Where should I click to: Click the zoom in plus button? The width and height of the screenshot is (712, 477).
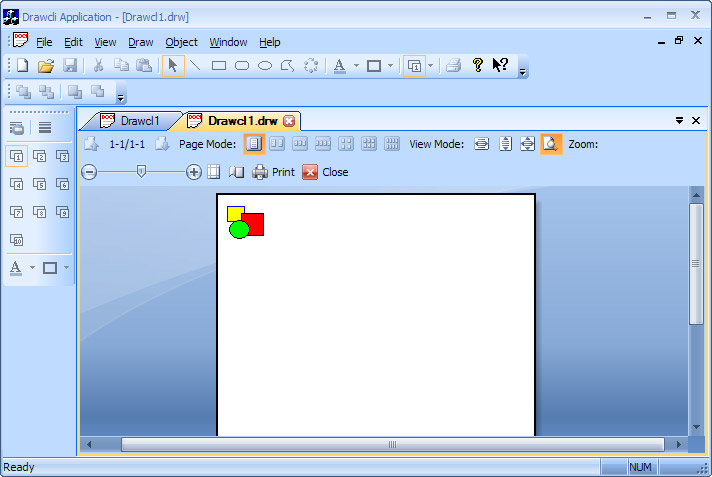point(194,172)
